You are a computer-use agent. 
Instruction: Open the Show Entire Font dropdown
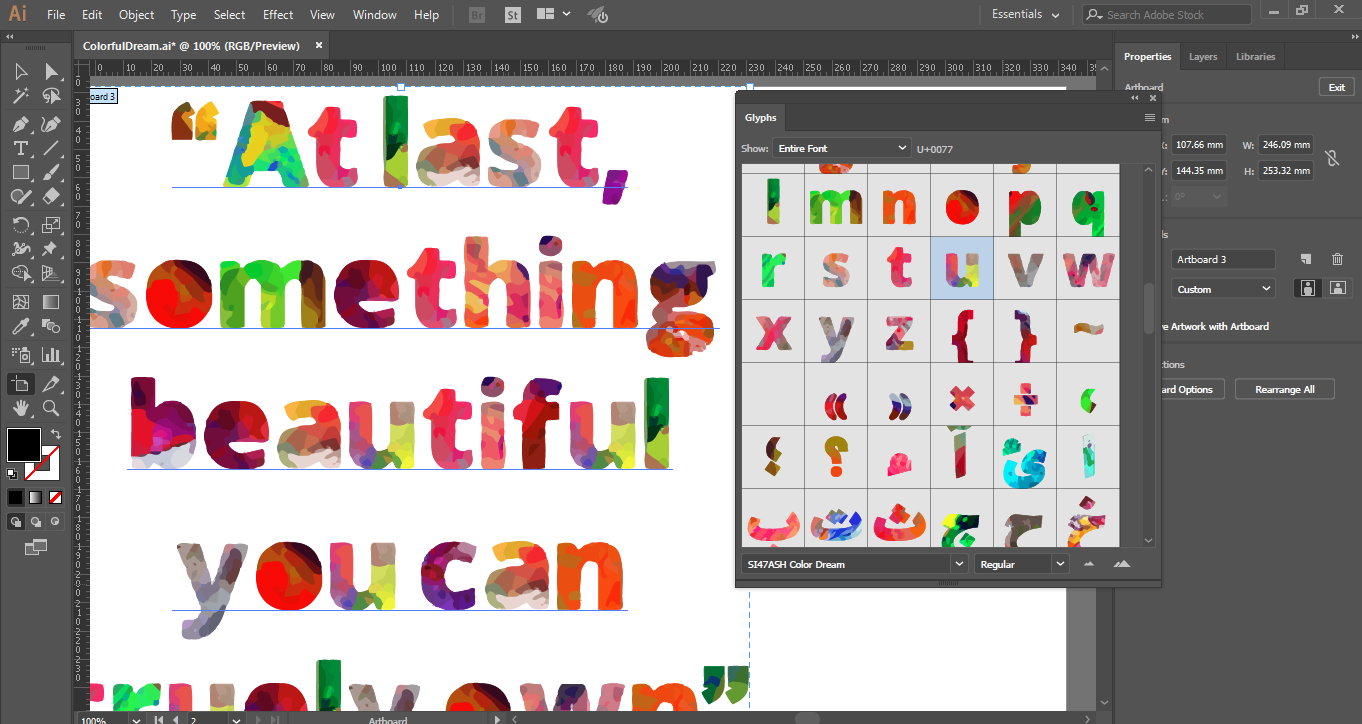[x=841, y=148]
